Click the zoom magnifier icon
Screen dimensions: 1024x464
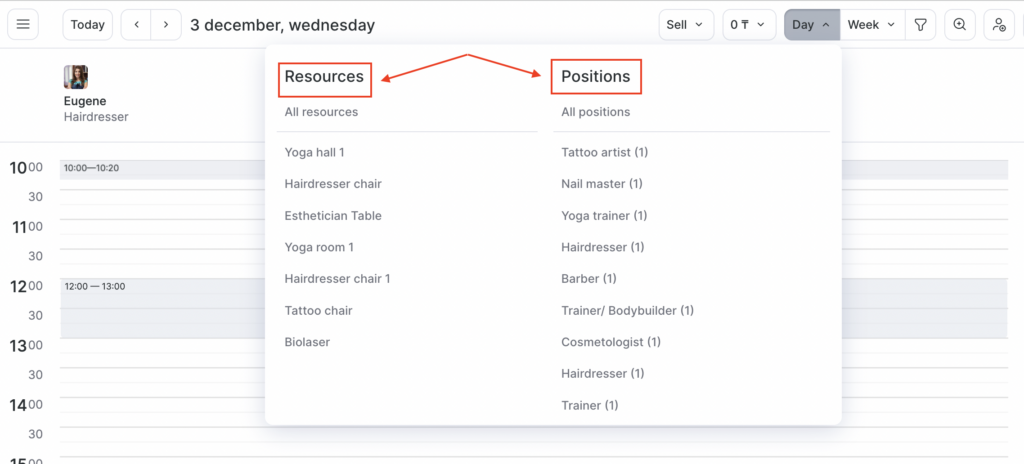(960, 25)
